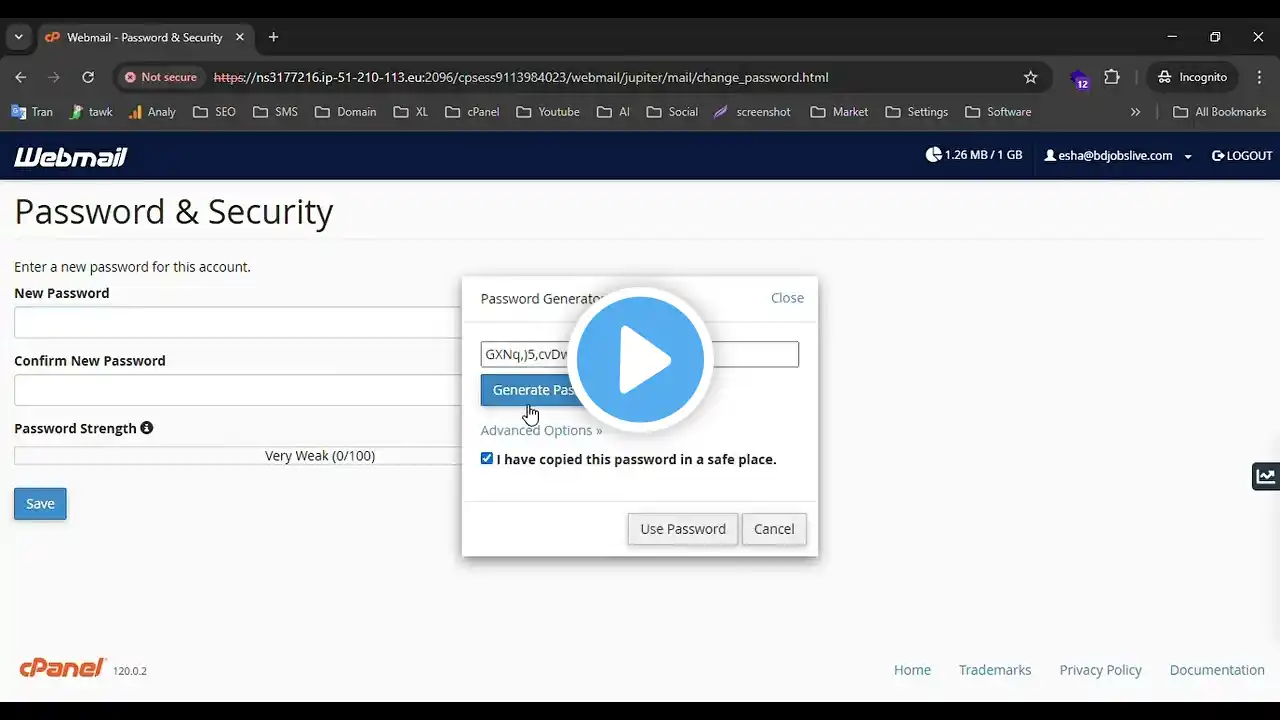Open the tab search dropdown arrow
Screen dimensions: 1280x720
pyautogui.click(x=18, y=37)
